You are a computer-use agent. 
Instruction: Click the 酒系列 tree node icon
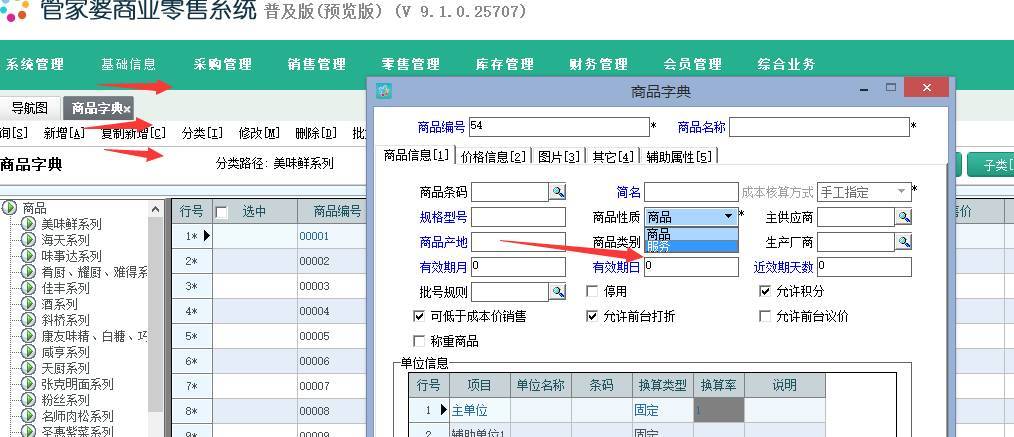coord(28,304)
